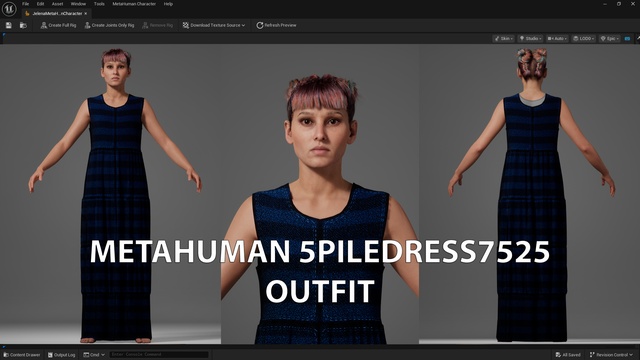Open the MetaHuman Character menu
The width and height of the screenshot is (640, 360).
134,4
